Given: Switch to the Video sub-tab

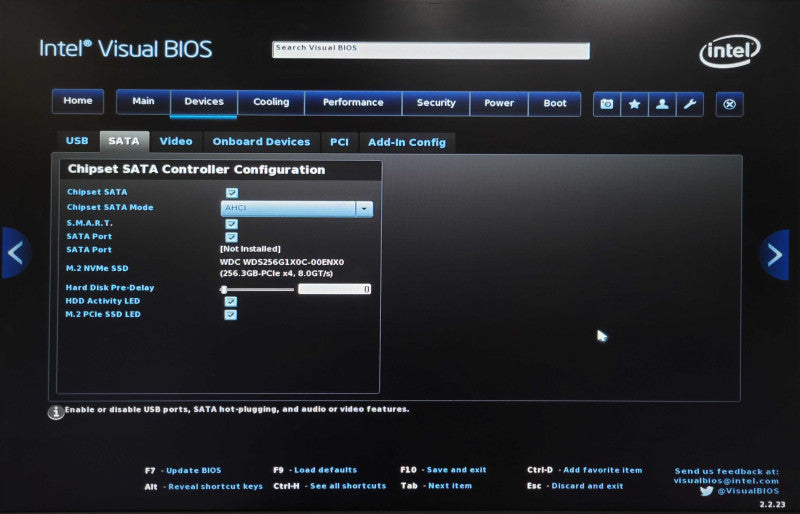Looking at the screenshot, I should [x=176, y=142].
